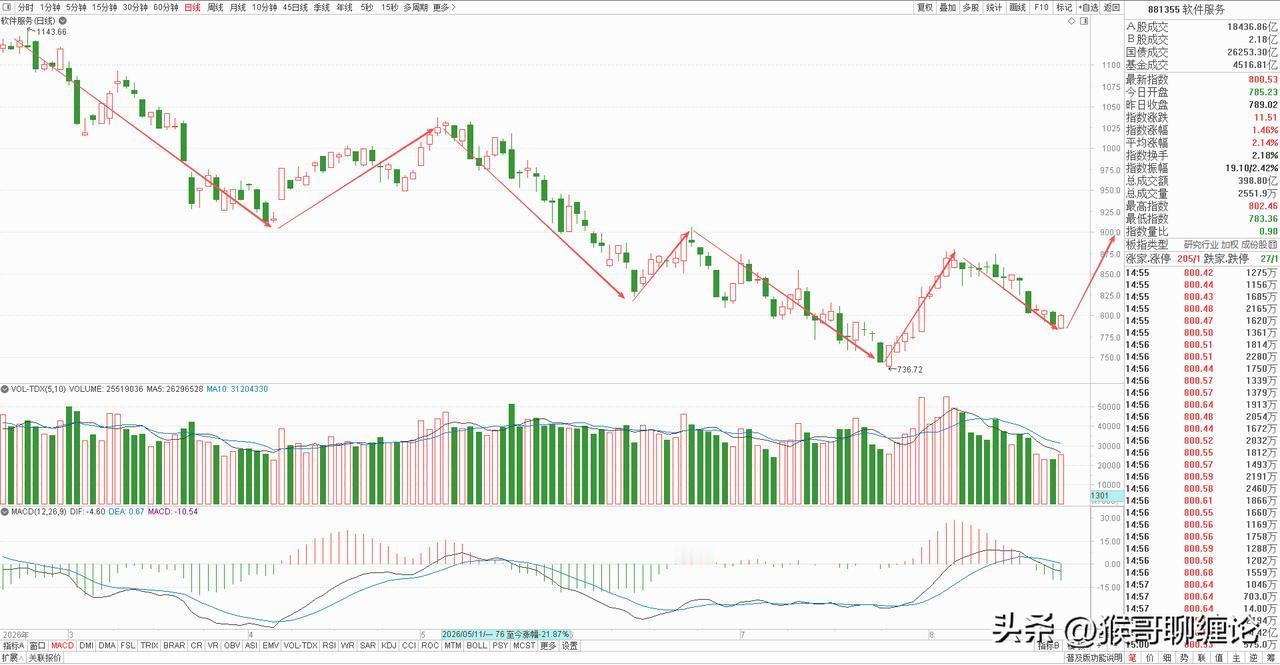Expand 更多 periods in top bar

(442, 7)
